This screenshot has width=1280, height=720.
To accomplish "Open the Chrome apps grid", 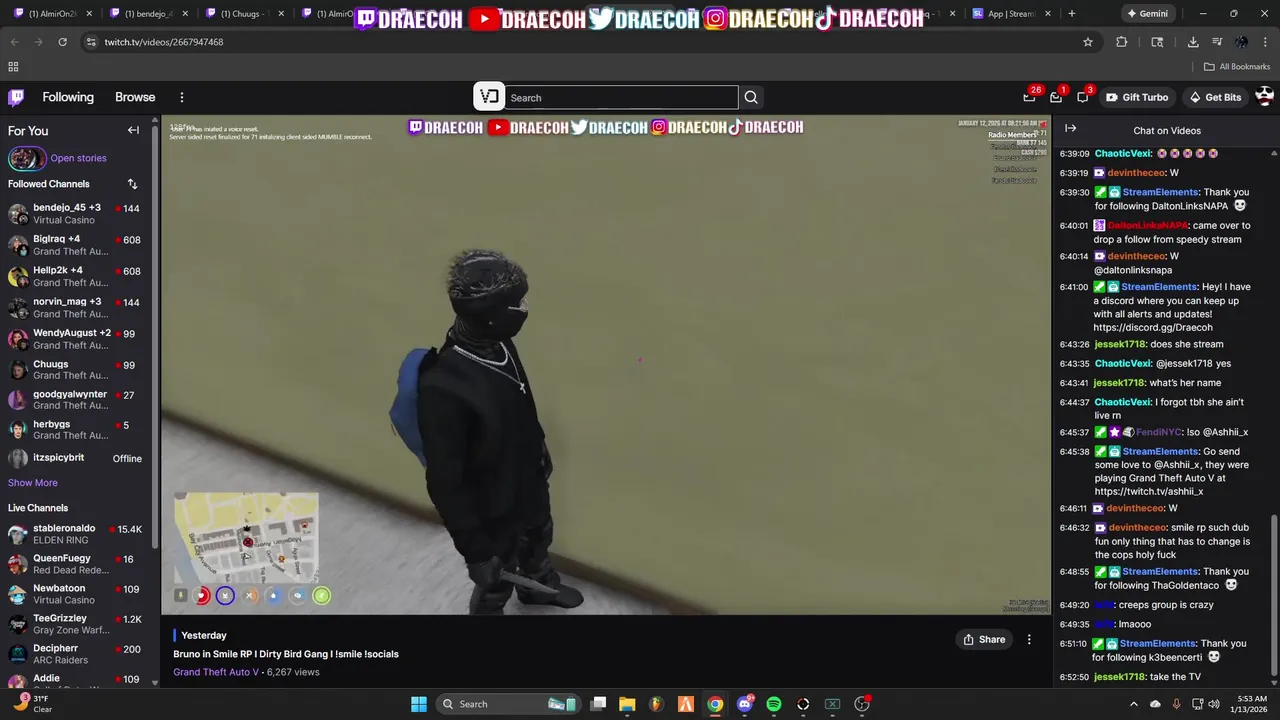I will pyautogui.click(x=13, y=67).
